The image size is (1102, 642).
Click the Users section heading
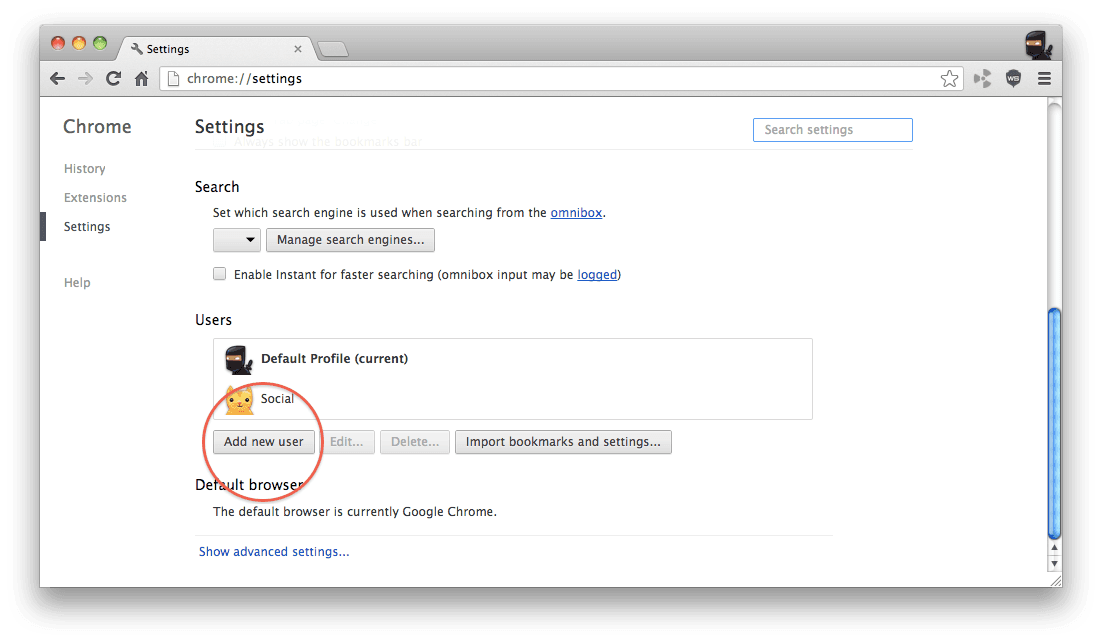214,320
